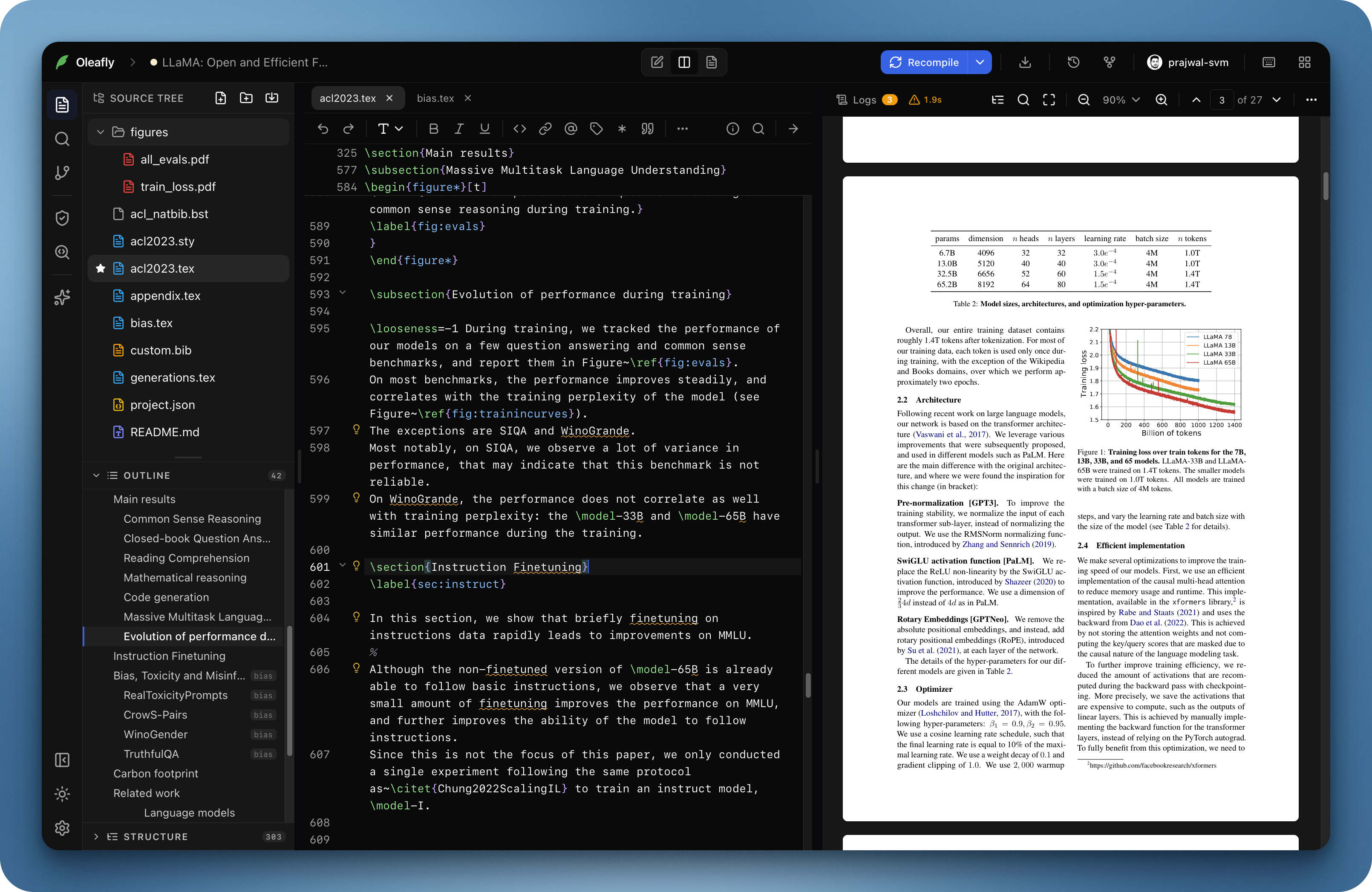
Task: Go to the next PDF page
Action: pos(1276,100)
